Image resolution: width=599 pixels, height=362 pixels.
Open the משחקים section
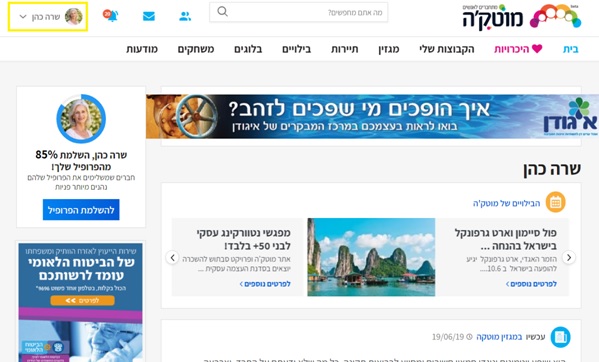(x=196, y=49)
